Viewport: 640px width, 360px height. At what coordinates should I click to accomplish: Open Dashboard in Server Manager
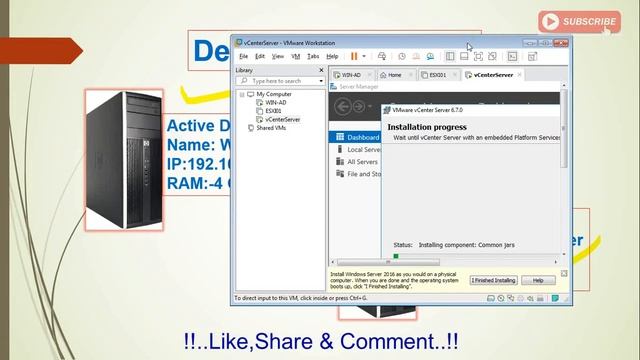pyautogui.click(x=355, y=137)
